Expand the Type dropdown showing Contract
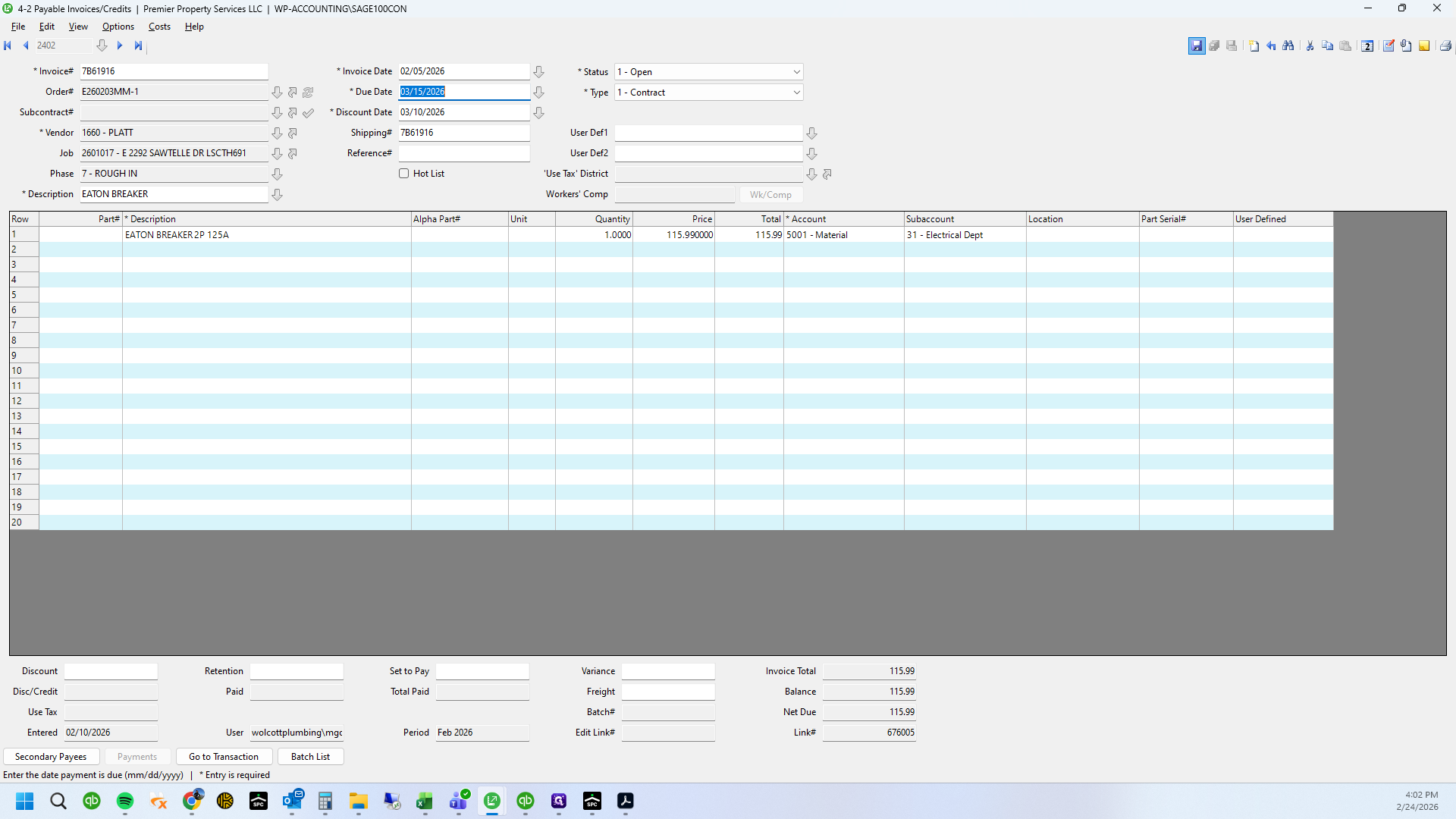The height and width of the screenshot is (819, 1456). click(x=796, y=93)
